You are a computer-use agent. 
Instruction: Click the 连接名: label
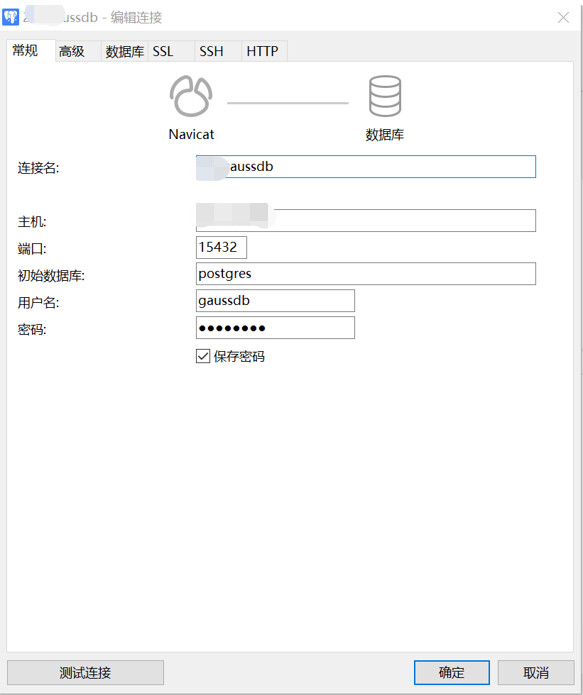[38, 168]
